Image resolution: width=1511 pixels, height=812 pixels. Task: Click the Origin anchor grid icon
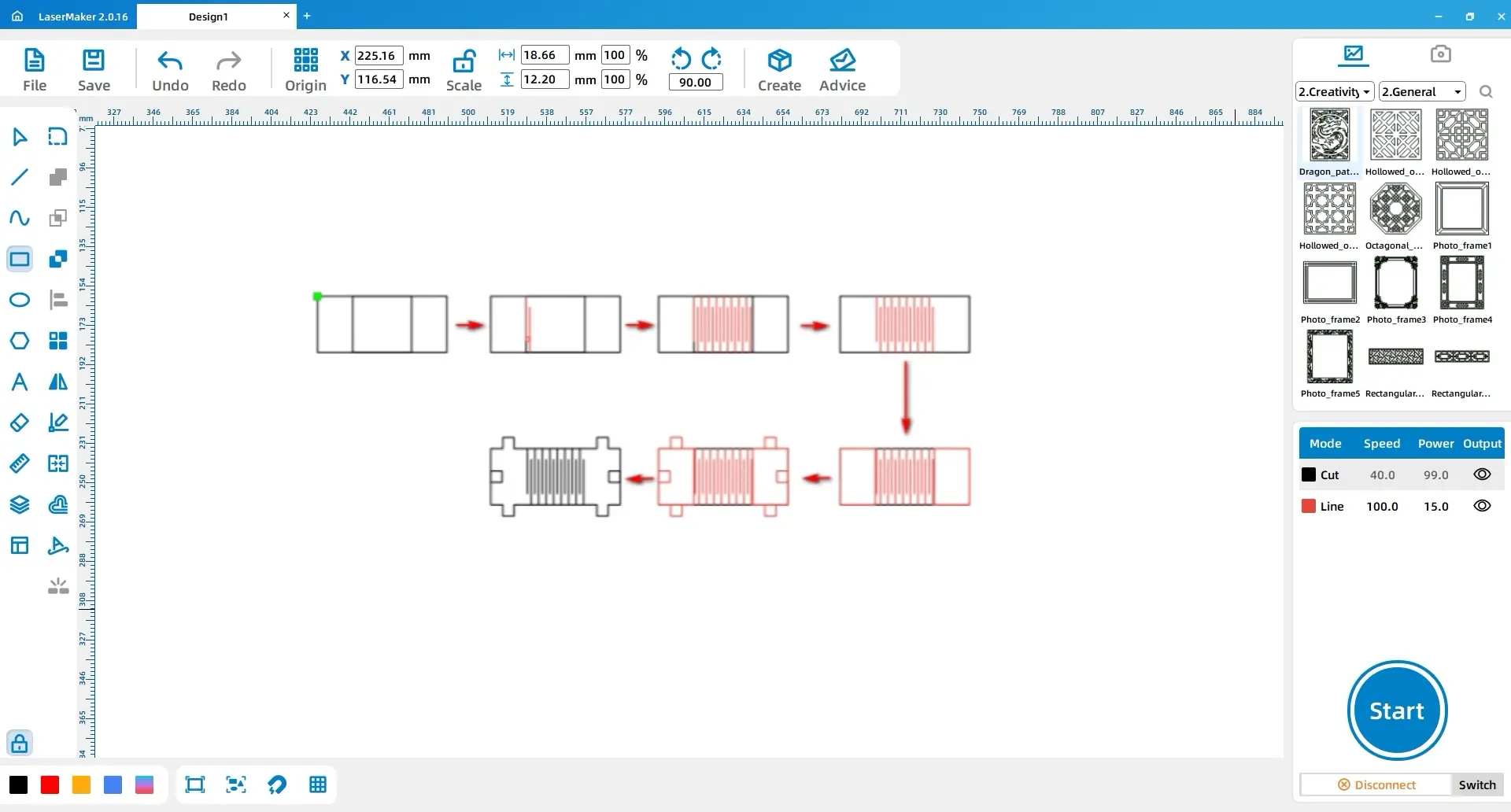pos(305,60)
